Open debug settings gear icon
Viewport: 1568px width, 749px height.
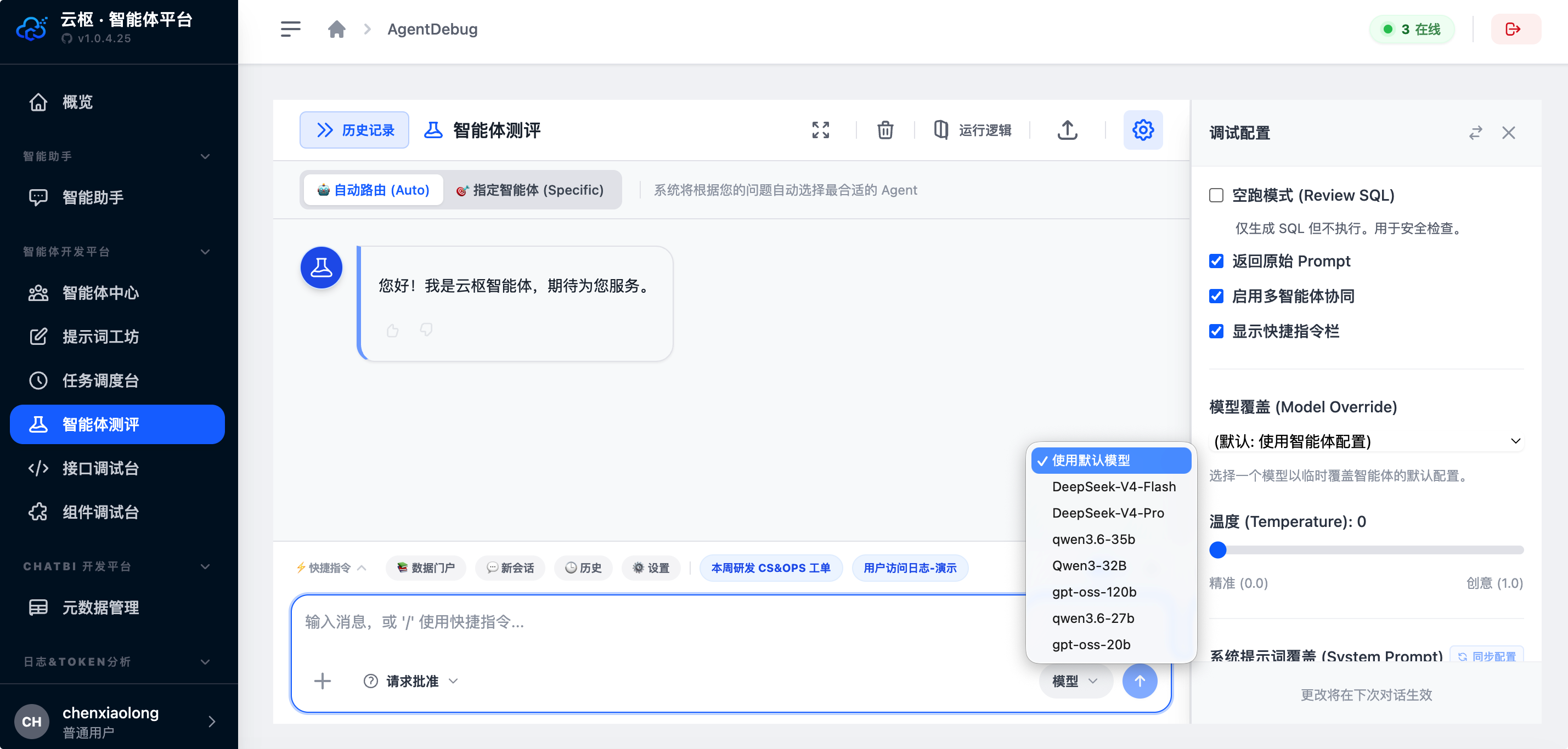(x=1142, y=129)
